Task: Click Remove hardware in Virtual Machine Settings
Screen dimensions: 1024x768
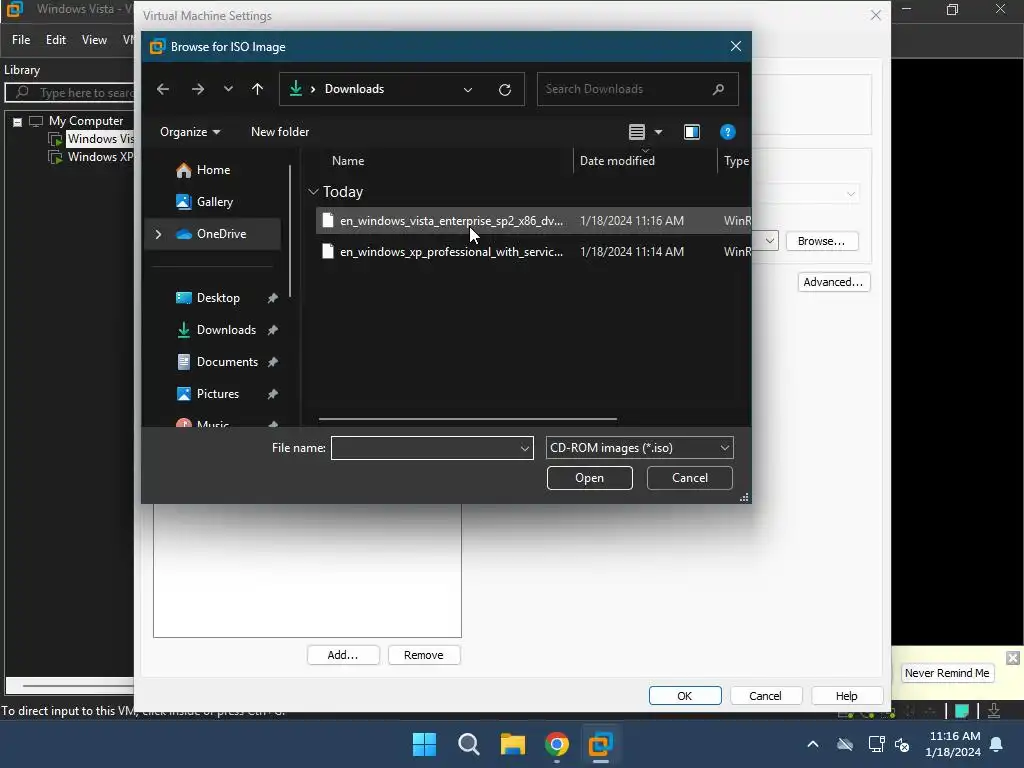Action: click(423, 655)
